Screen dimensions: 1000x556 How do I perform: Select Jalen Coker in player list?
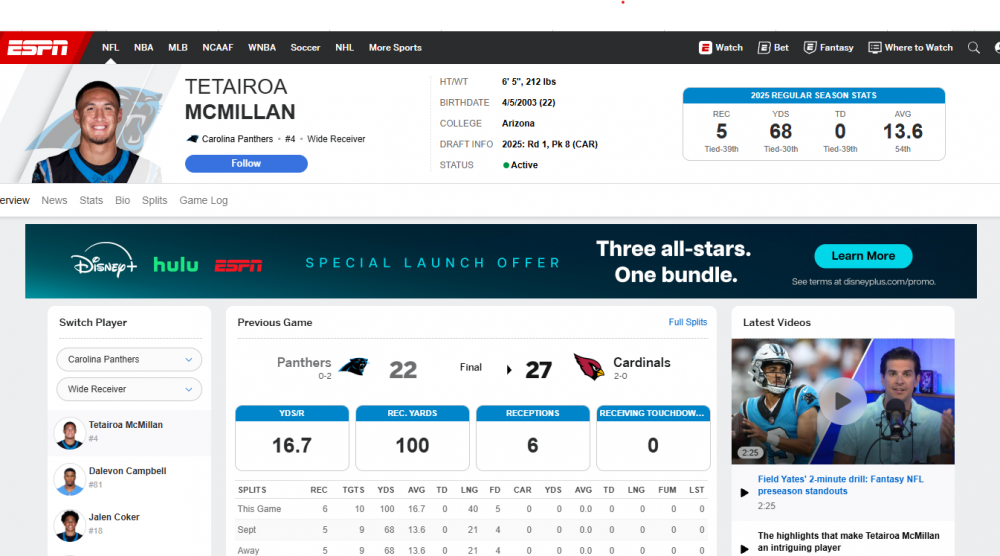coord(113,518)
